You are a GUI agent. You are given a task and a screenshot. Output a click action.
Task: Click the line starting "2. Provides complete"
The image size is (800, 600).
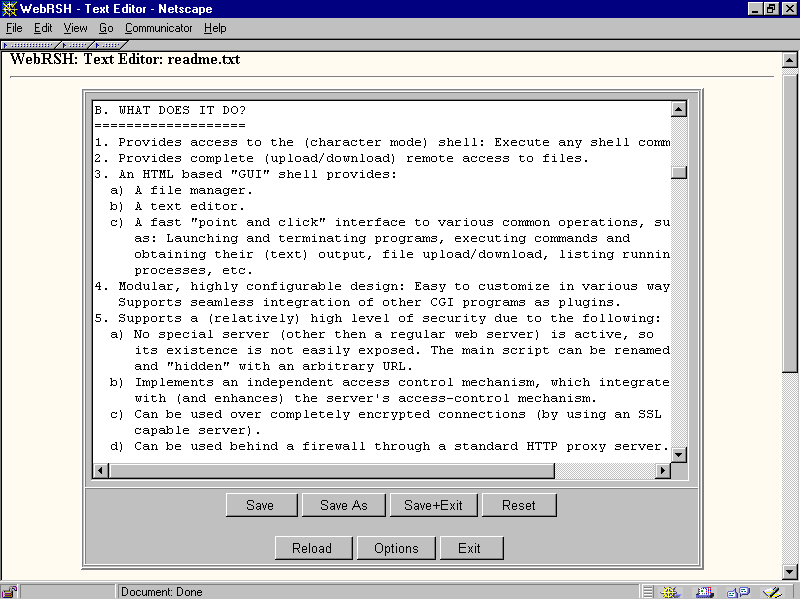(341, 158)
